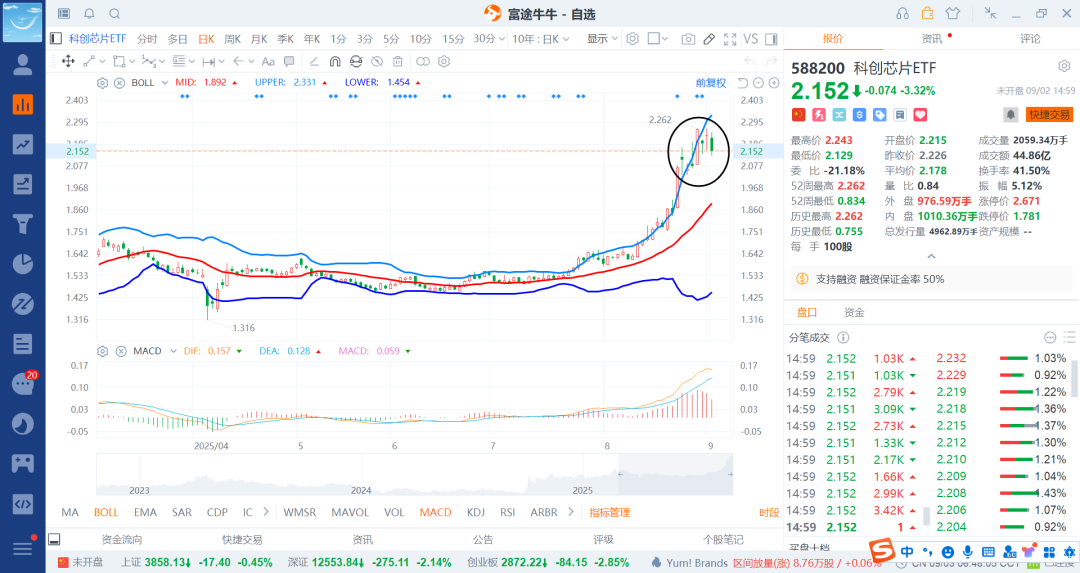Image resolution: width=1080 pixels, height=573 pixels.
Task: Open the pie chart sidebar icon
Action: [23, 264]
